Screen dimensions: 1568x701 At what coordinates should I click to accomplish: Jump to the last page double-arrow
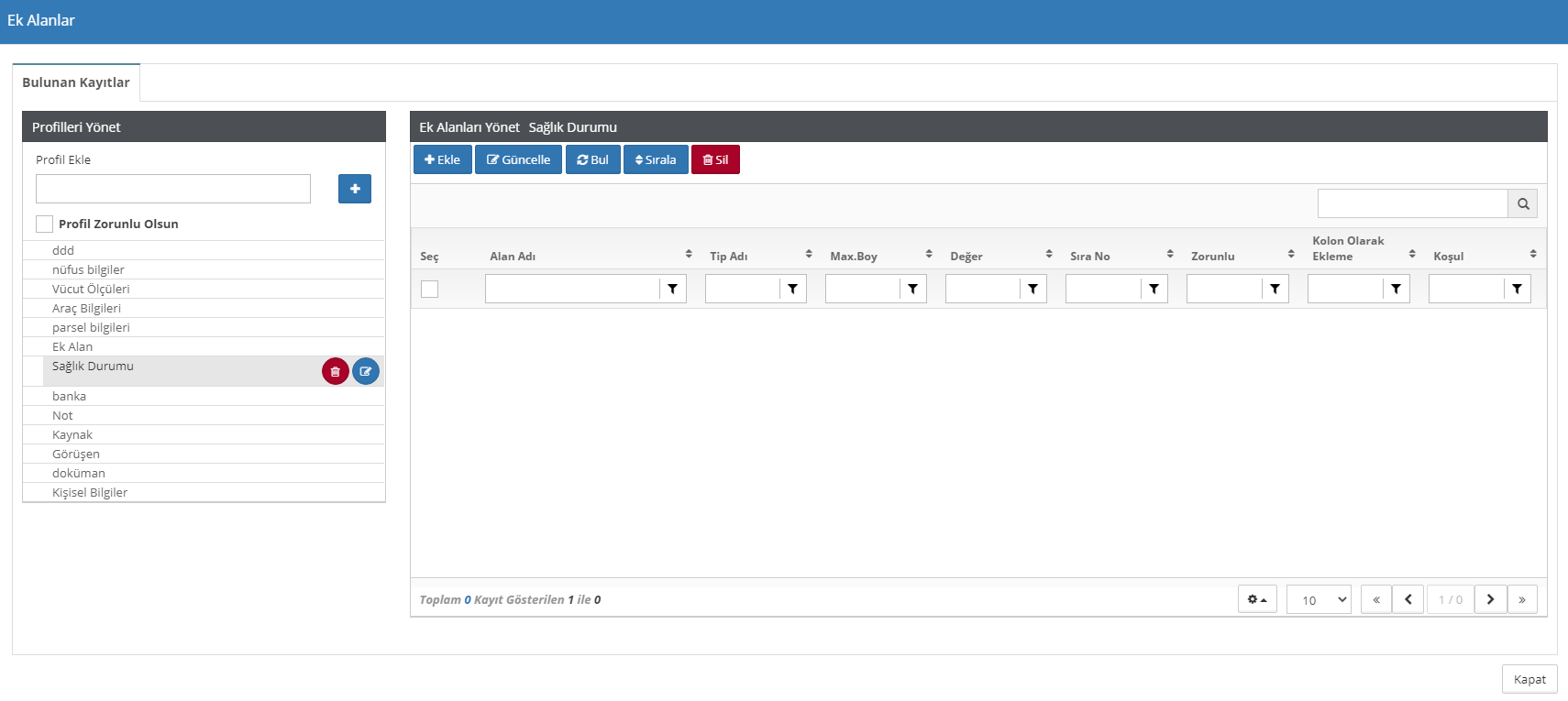1521,599
